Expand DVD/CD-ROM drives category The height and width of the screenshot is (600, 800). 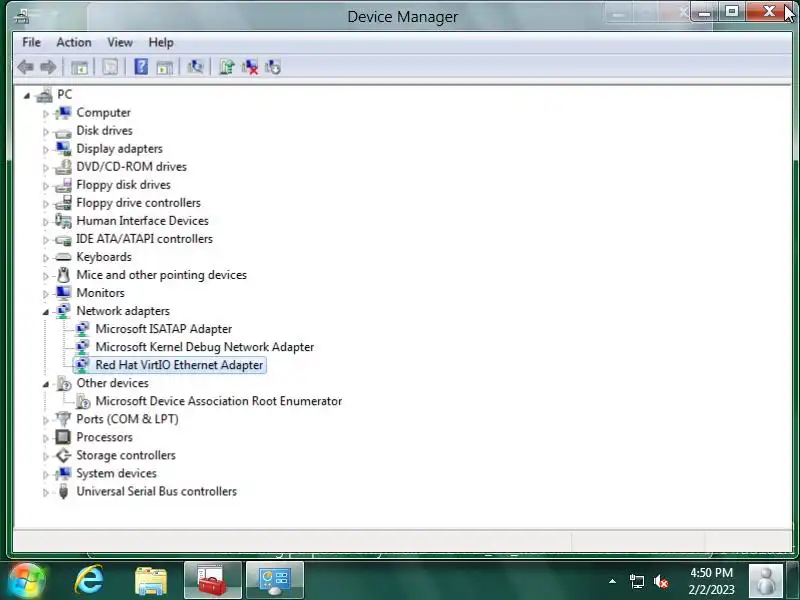tap(45, 167)
